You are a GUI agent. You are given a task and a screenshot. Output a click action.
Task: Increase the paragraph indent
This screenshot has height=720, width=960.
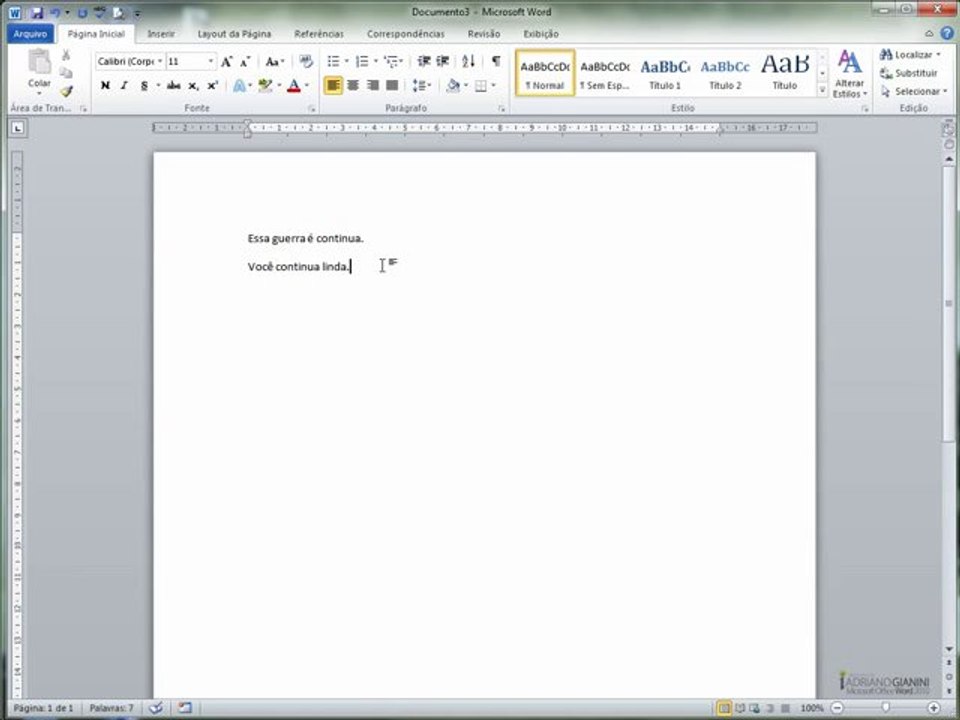coord(443,61)
